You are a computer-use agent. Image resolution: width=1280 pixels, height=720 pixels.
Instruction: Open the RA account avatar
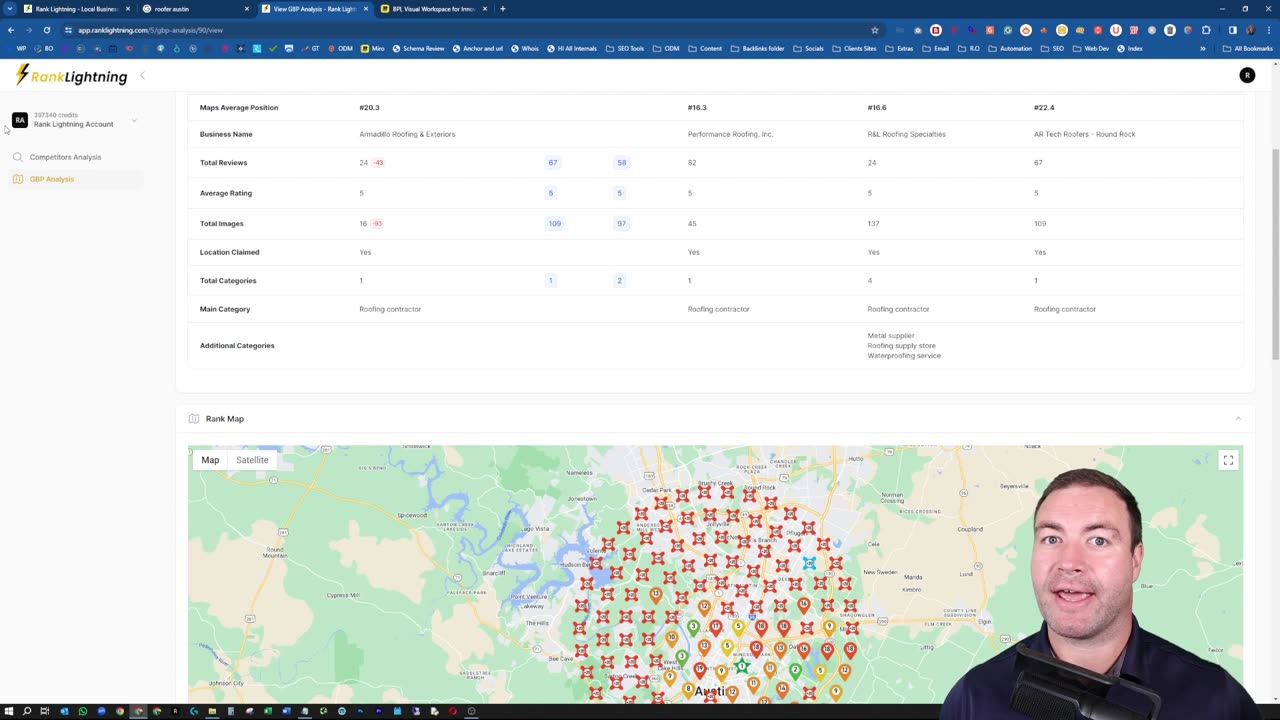pyautogui.click(x=19, y=120)
